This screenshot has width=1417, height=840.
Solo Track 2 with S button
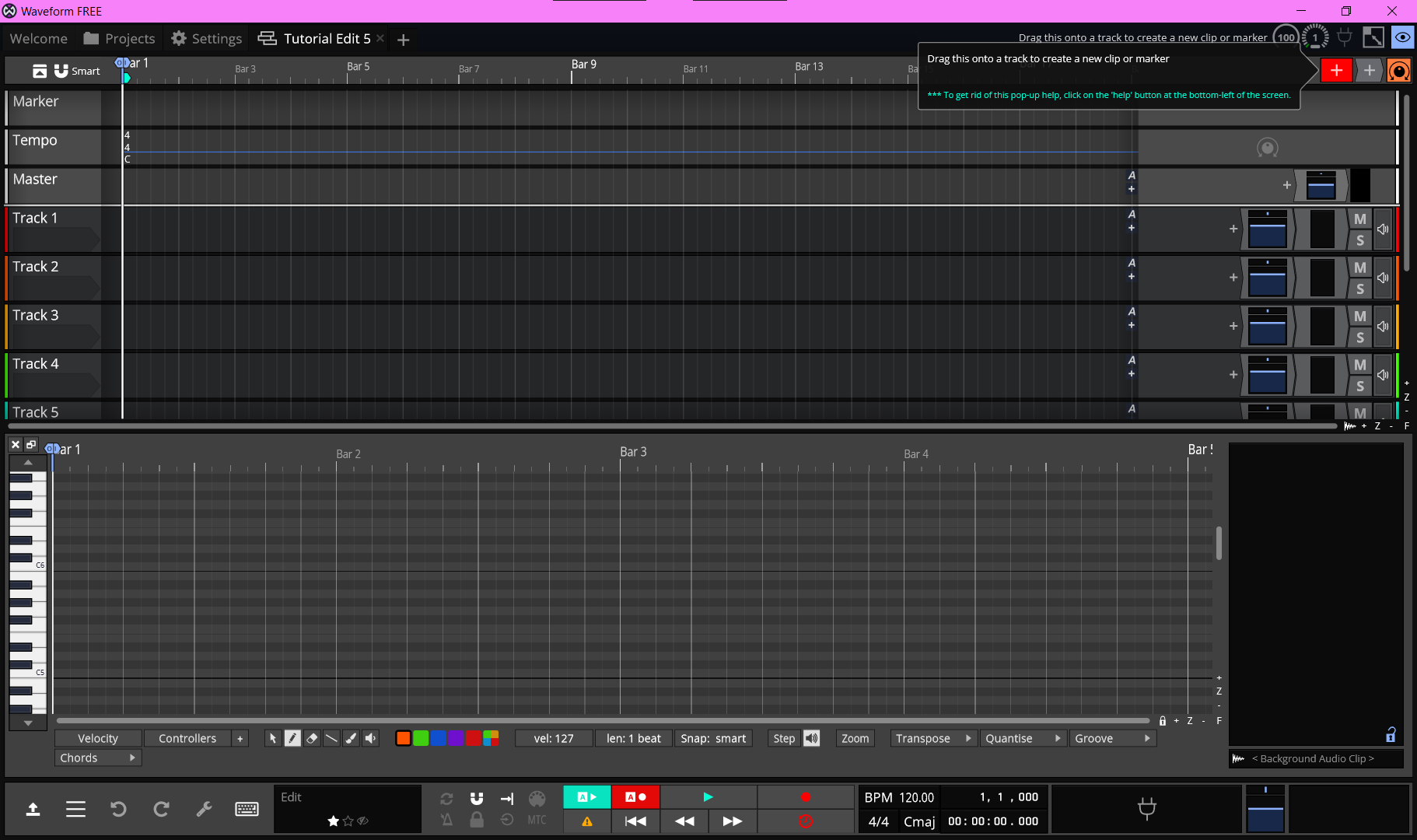coord(1359,289)
